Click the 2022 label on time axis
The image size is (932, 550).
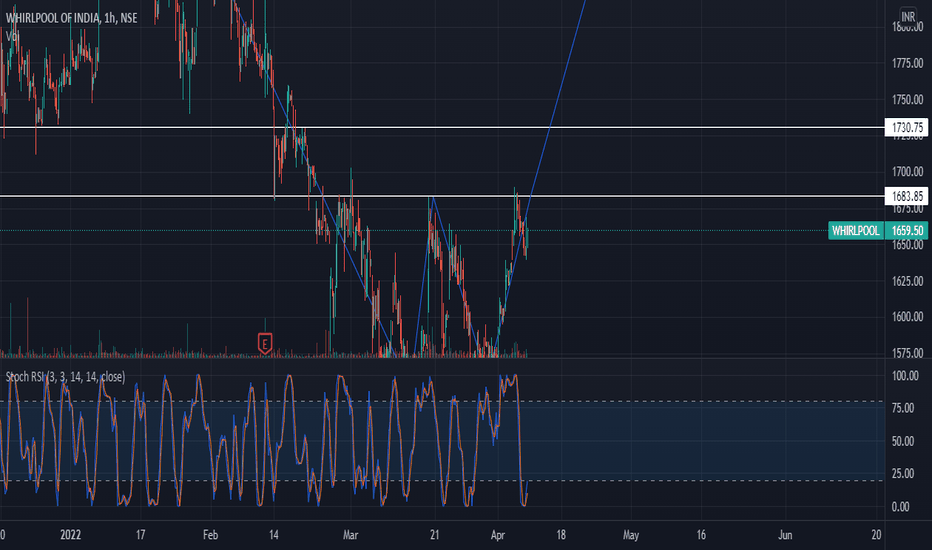tap(70, 535)
